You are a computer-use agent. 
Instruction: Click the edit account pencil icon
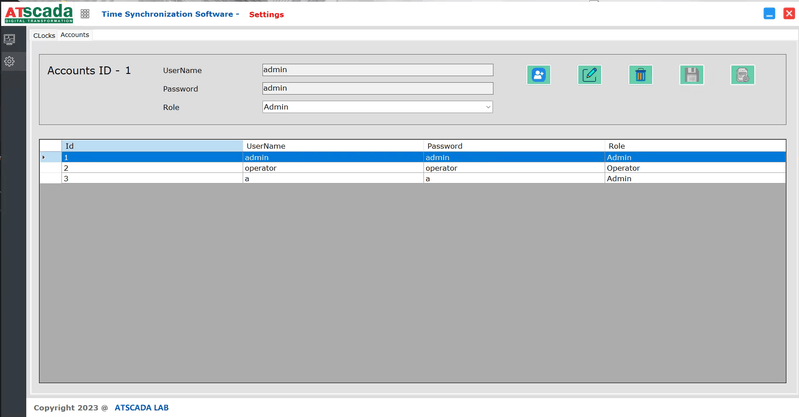tap(590, 75)
